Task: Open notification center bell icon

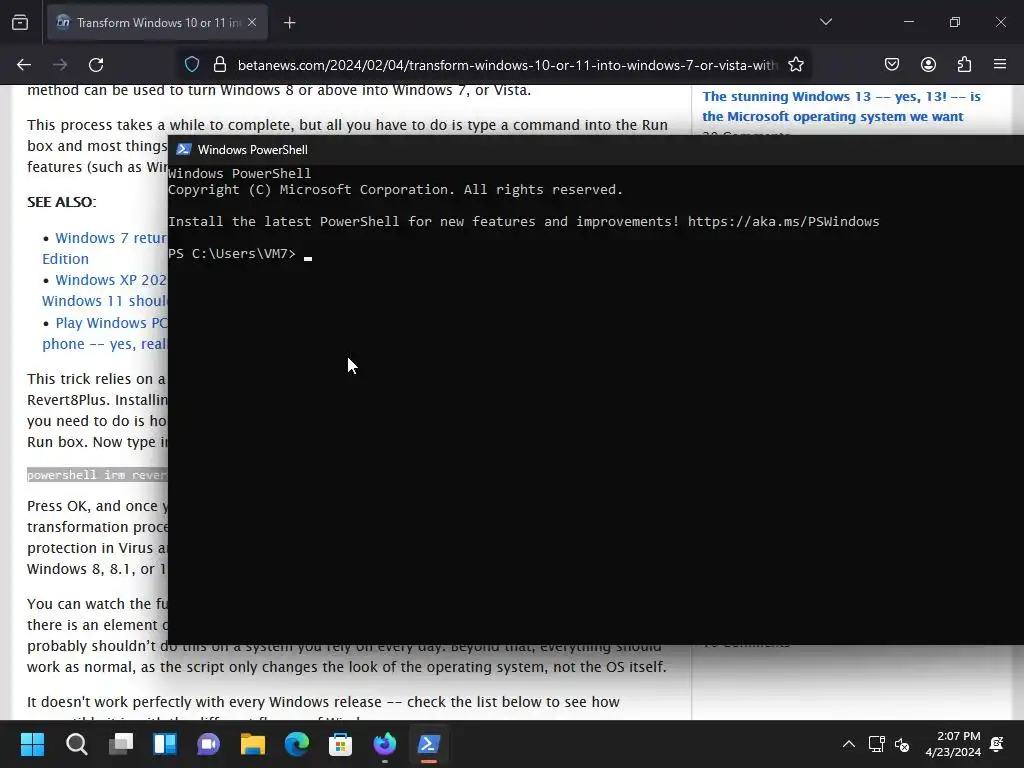Action: point(997,744)
